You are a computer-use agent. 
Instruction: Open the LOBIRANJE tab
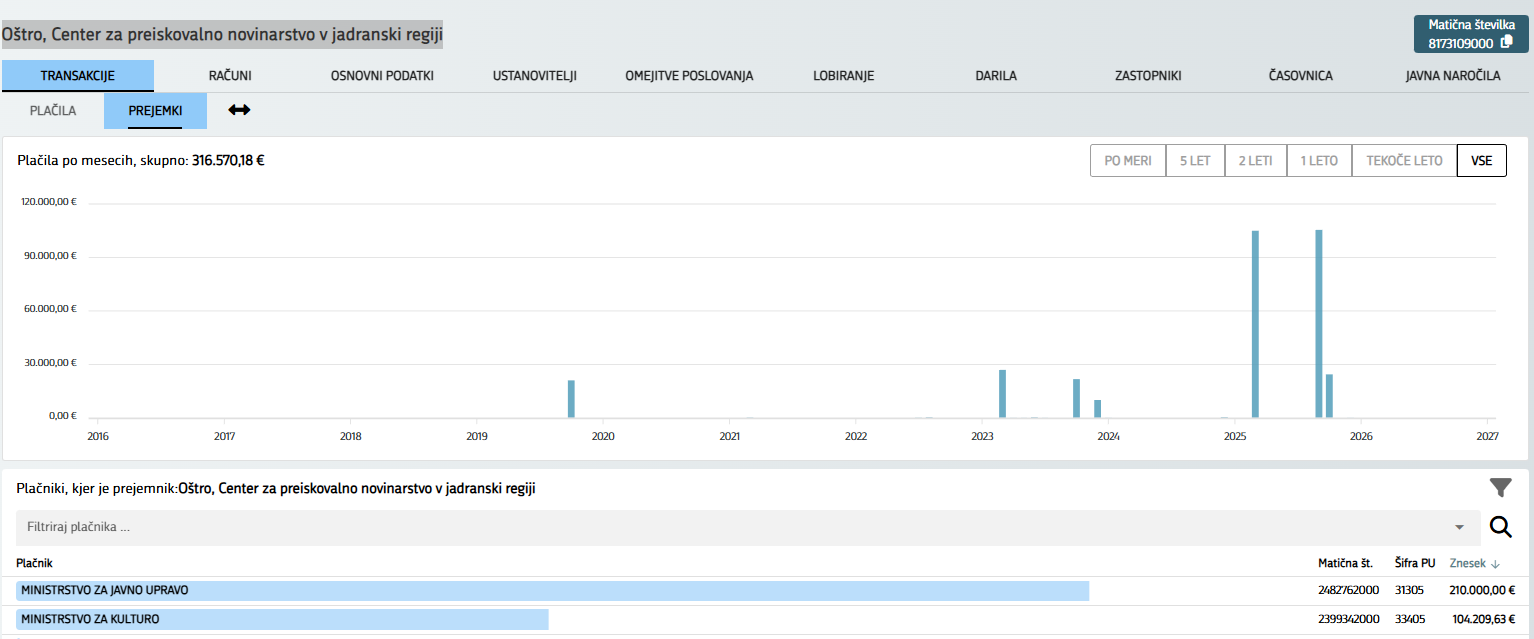tap(843, 76)
